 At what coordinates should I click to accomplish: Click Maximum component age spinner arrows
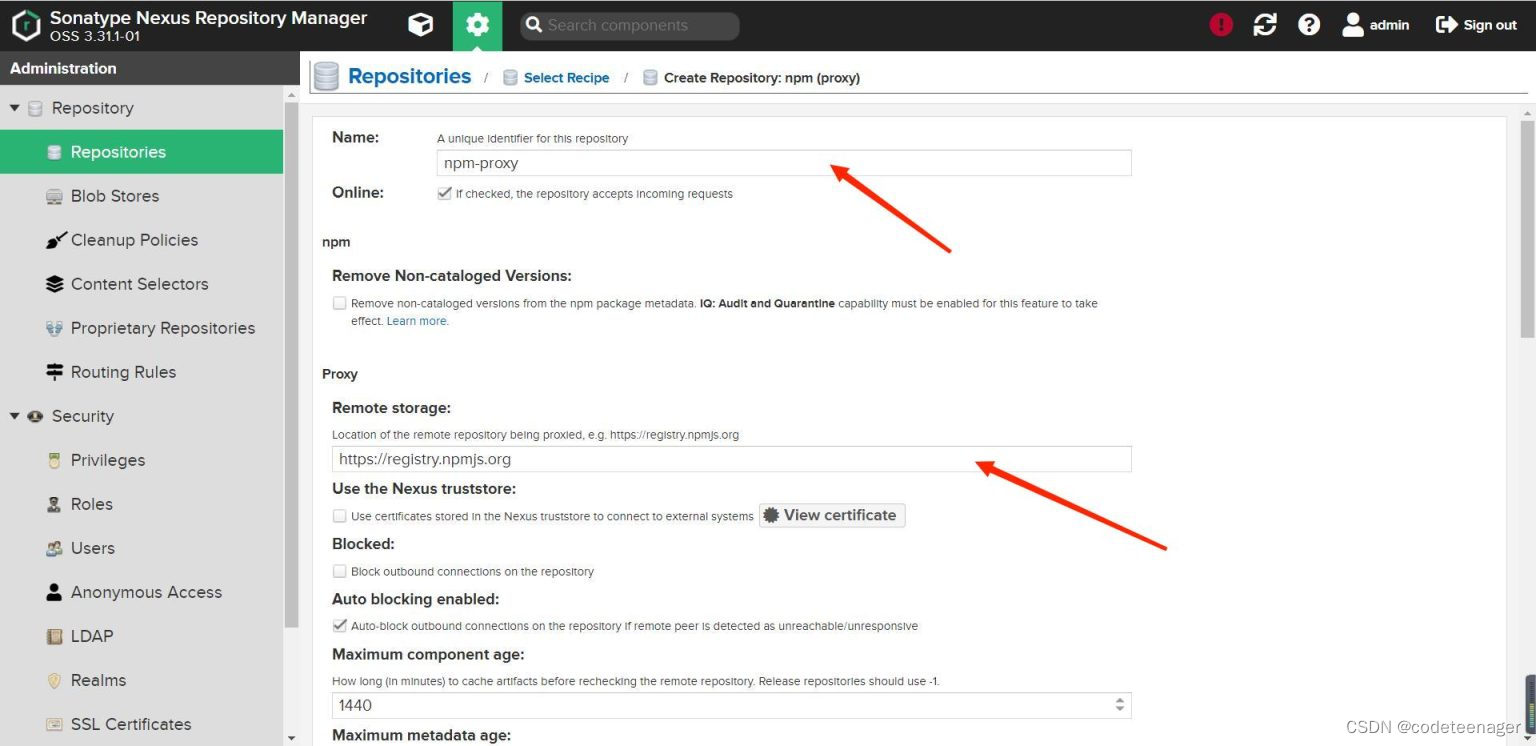point(1120,705)
